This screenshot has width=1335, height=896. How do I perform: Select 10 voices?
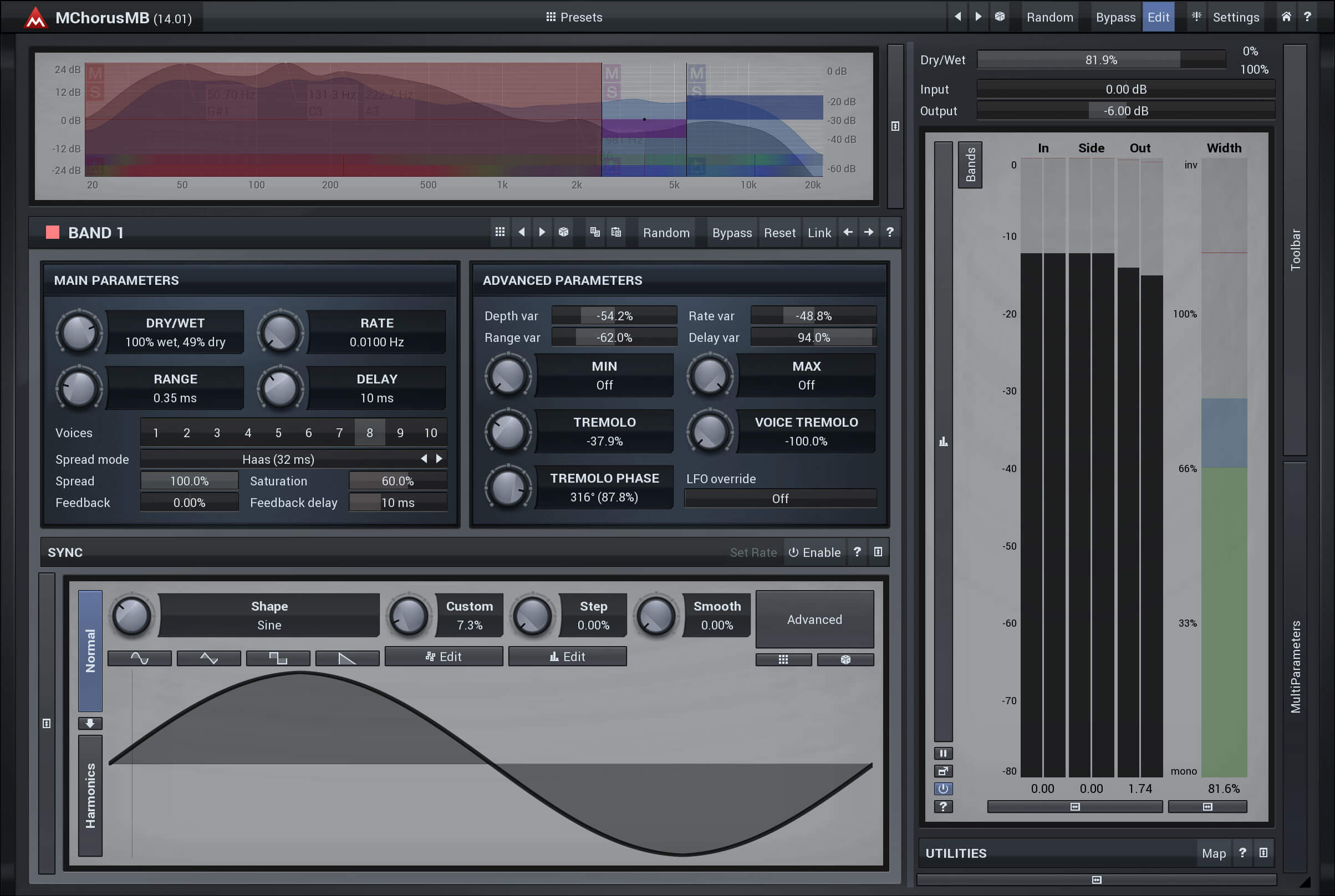coord(431,433)
